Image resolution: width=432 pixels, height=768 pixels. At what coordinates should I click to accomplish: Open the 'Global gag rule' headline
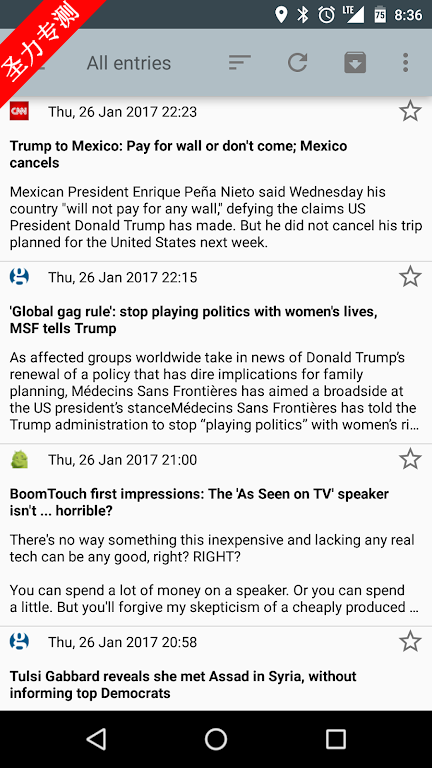click(x=193, y=320)
